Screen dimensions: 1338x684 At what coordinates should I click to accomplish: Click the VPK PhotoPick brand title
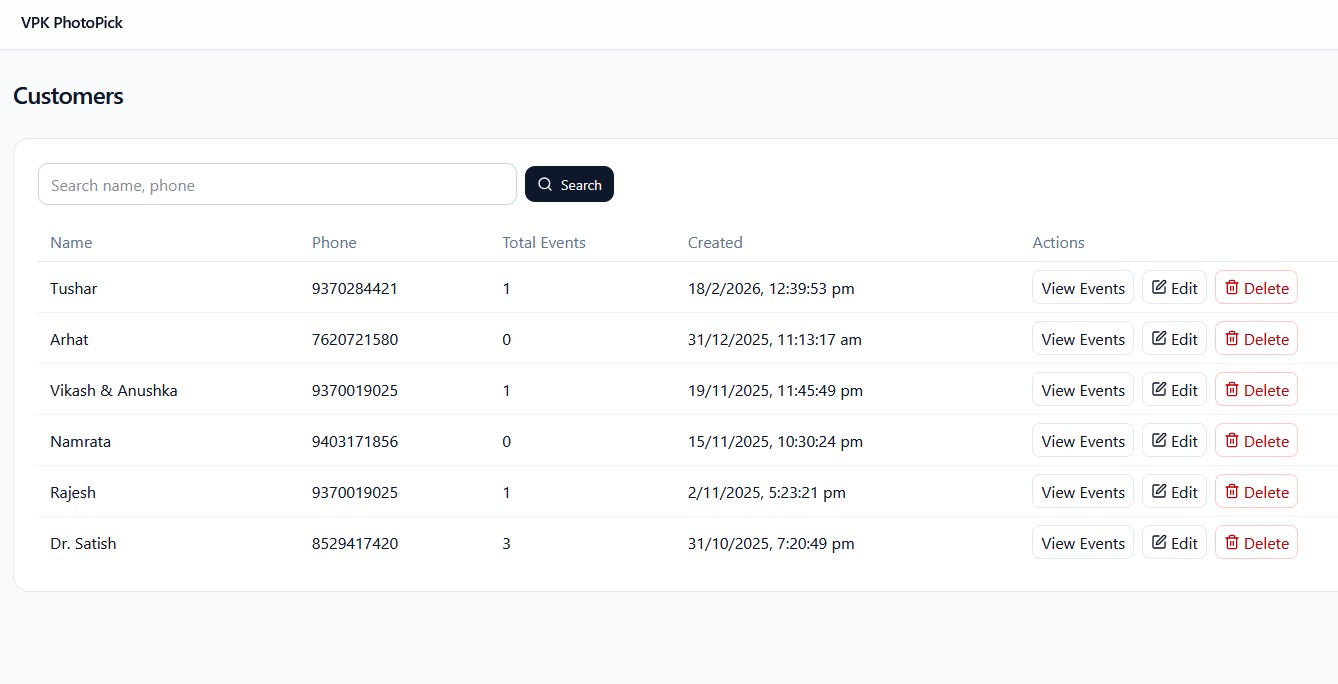point(72,22)
